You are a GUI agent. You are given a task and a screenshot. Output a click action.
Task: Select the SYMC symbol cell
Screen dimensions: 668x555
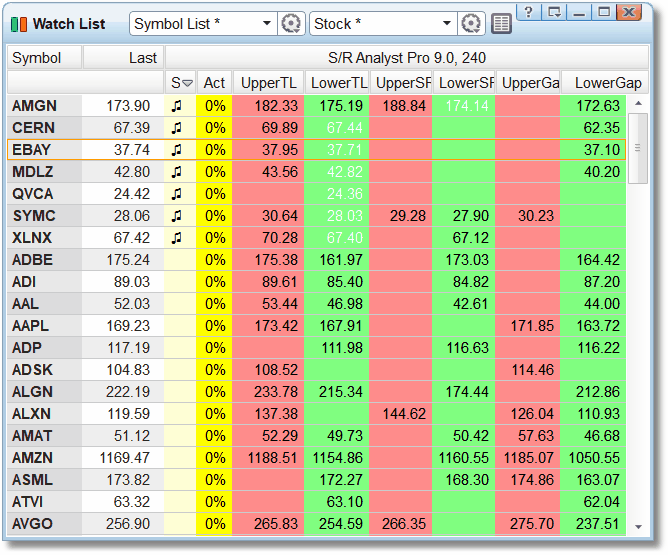[x=44, y=216]
